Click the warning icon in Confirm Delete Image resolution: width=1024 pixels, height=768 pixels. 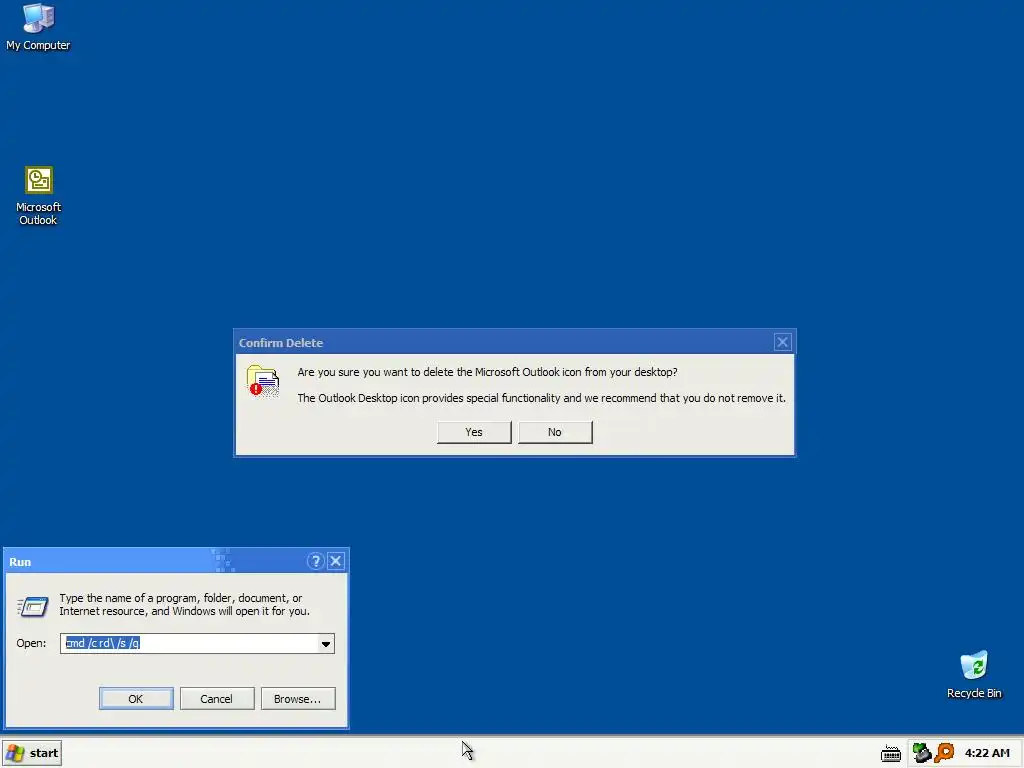click(x=263, y=381)
